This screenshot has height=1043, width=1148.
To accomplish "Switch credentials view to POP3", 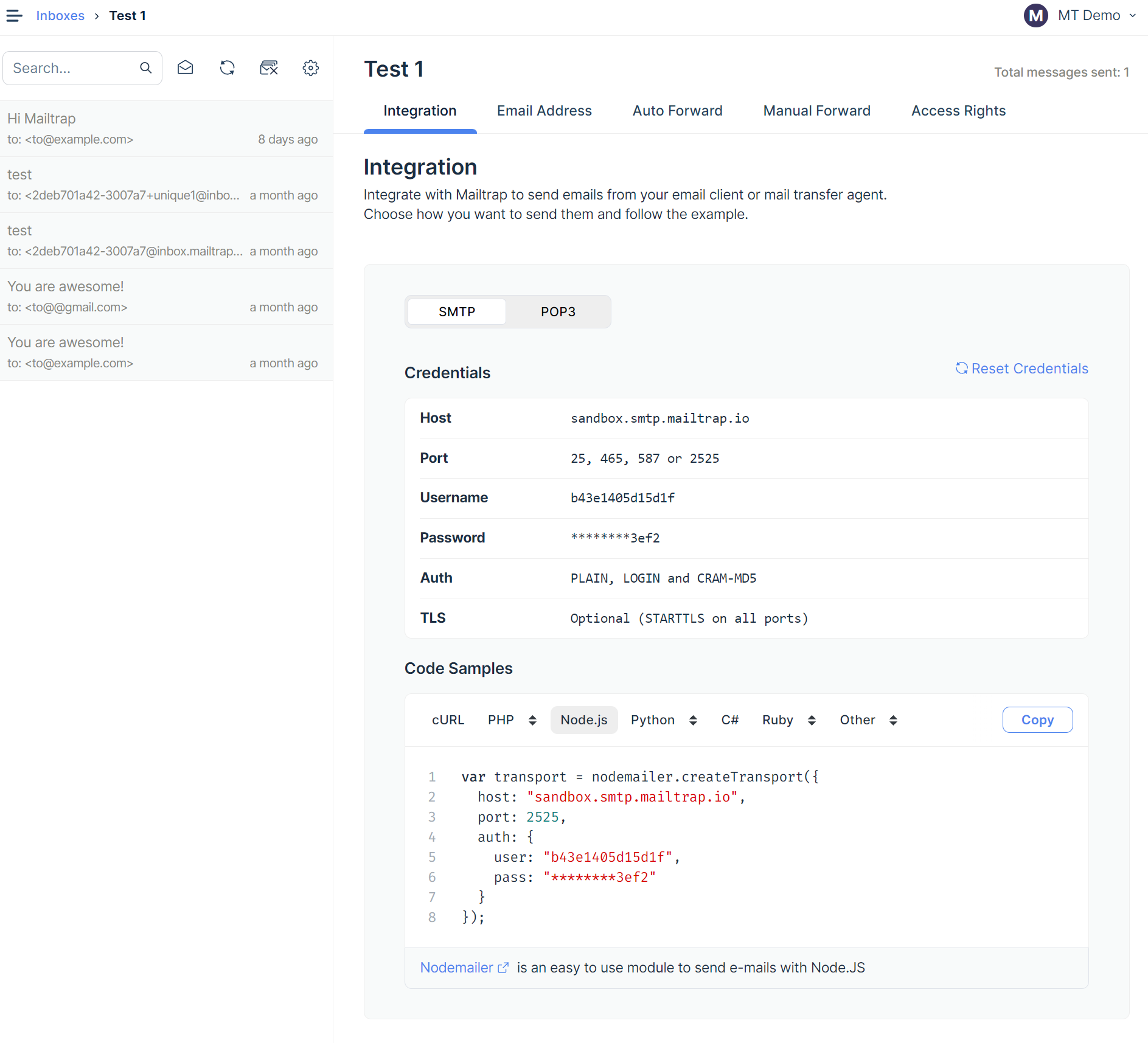I will coord(557,311).
